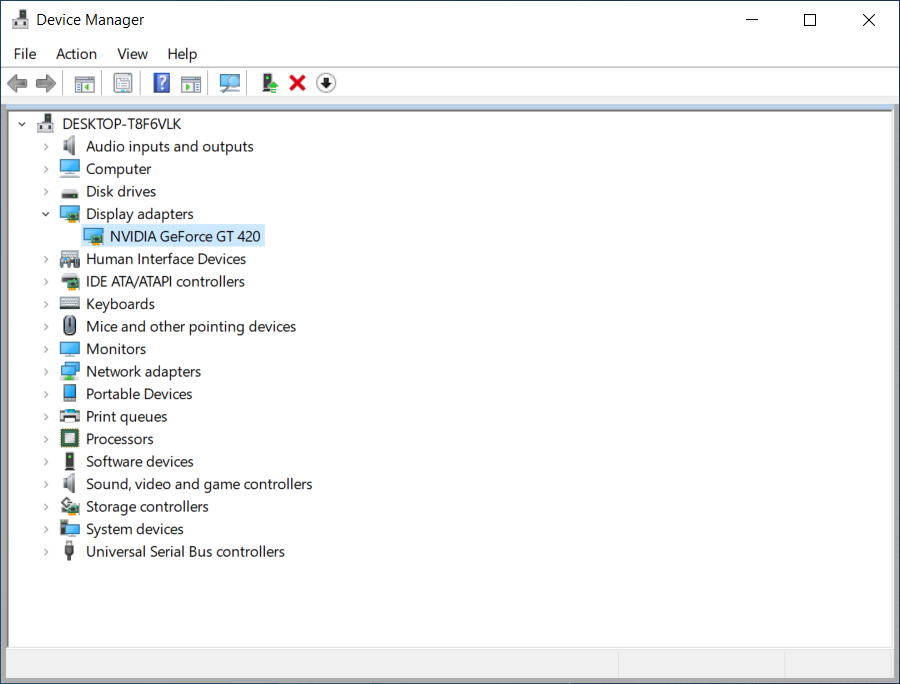Expand Audio inputs and outputs

46,147
